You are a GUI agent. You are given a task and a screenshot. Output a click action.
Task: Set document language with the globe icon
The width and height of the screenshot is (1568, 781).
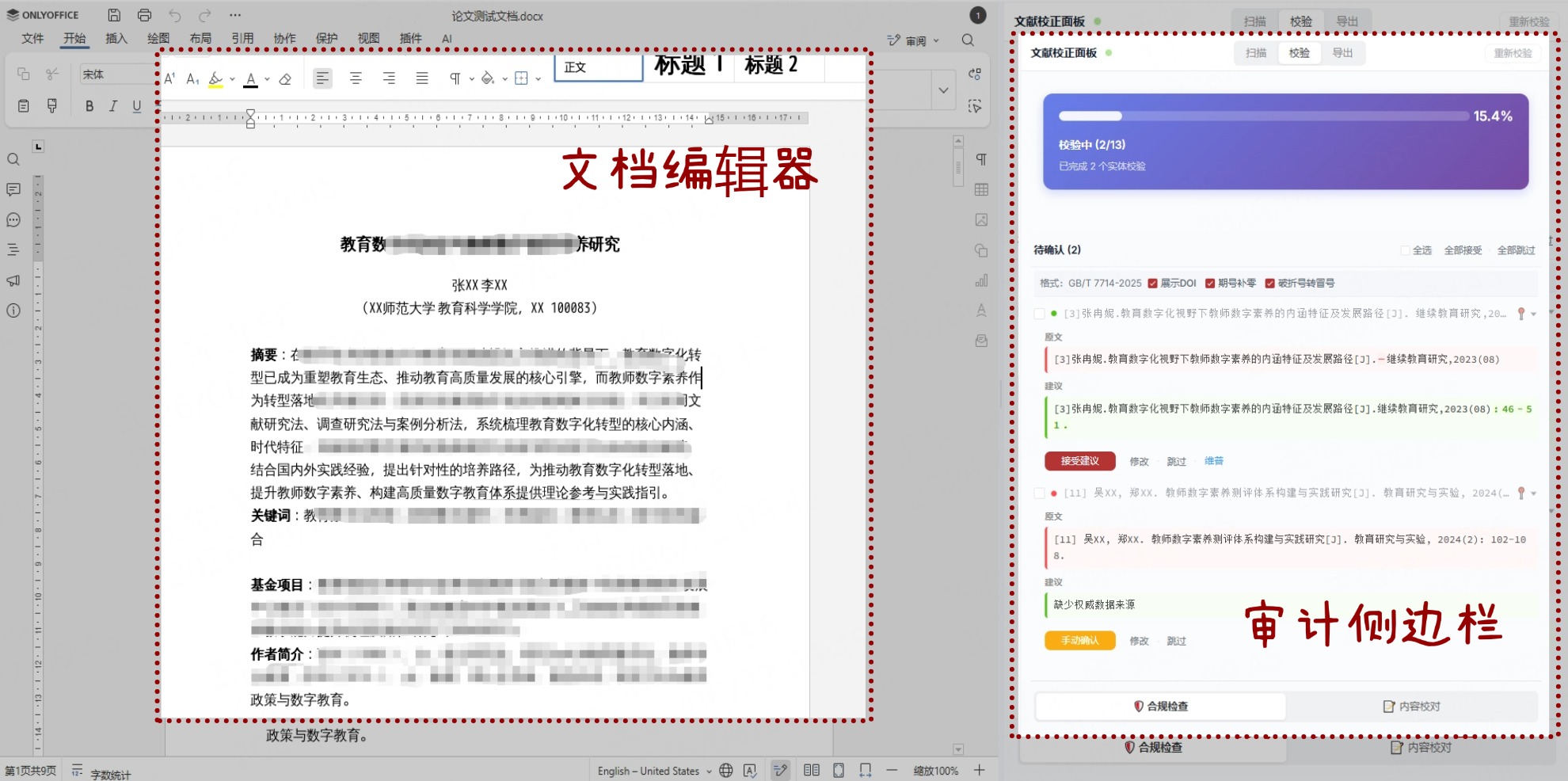point(725,770)
